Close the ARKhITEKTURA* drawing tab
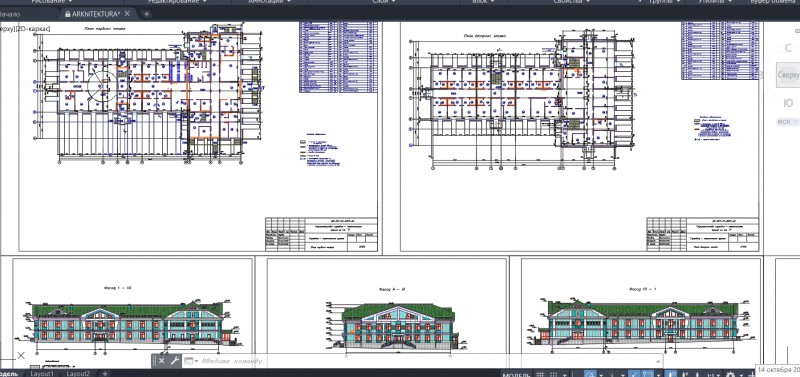 128,14
